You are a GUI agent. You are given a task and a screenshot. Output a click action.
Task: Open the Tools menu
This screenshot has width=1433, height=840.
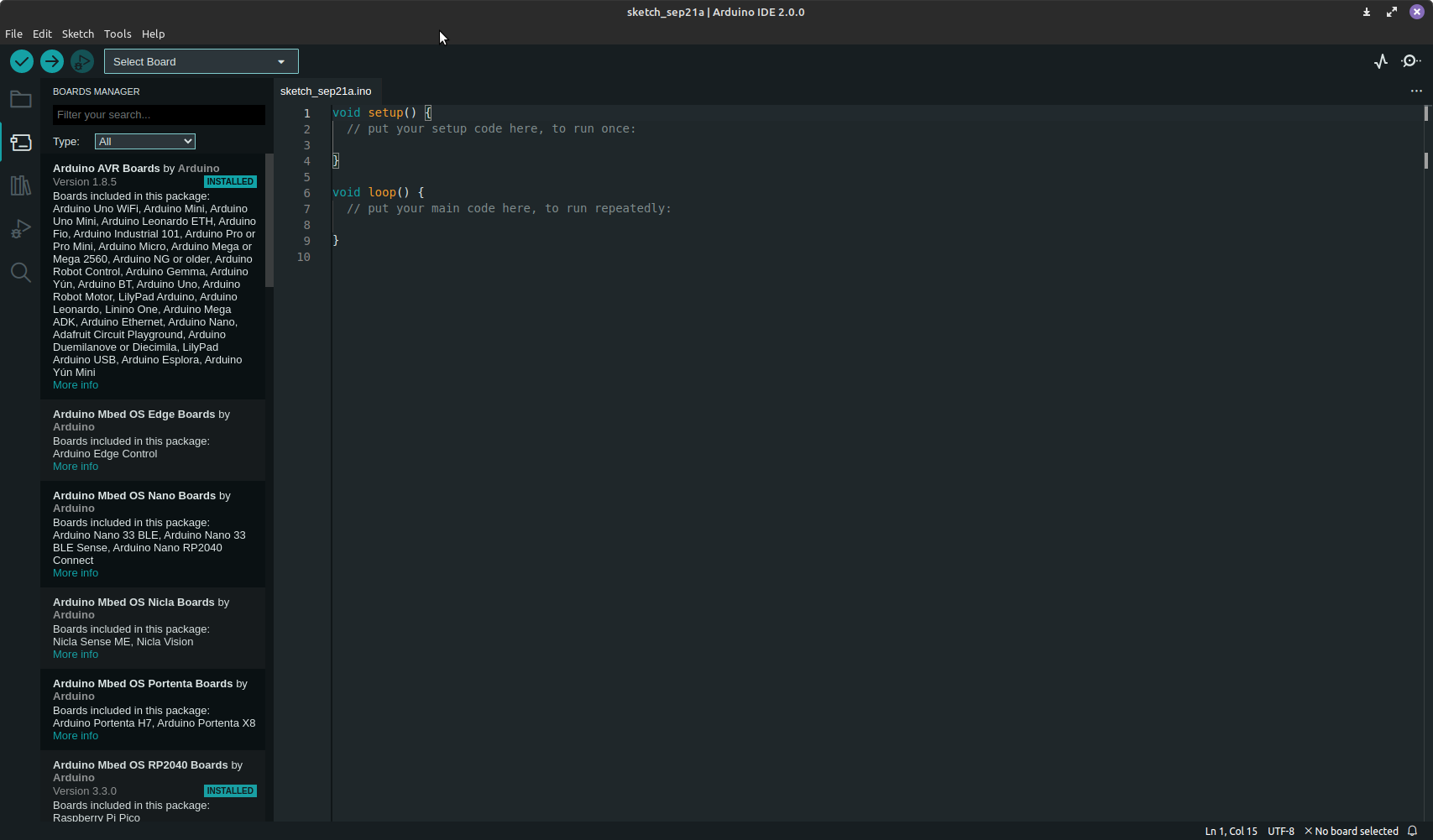click(118, 34)
